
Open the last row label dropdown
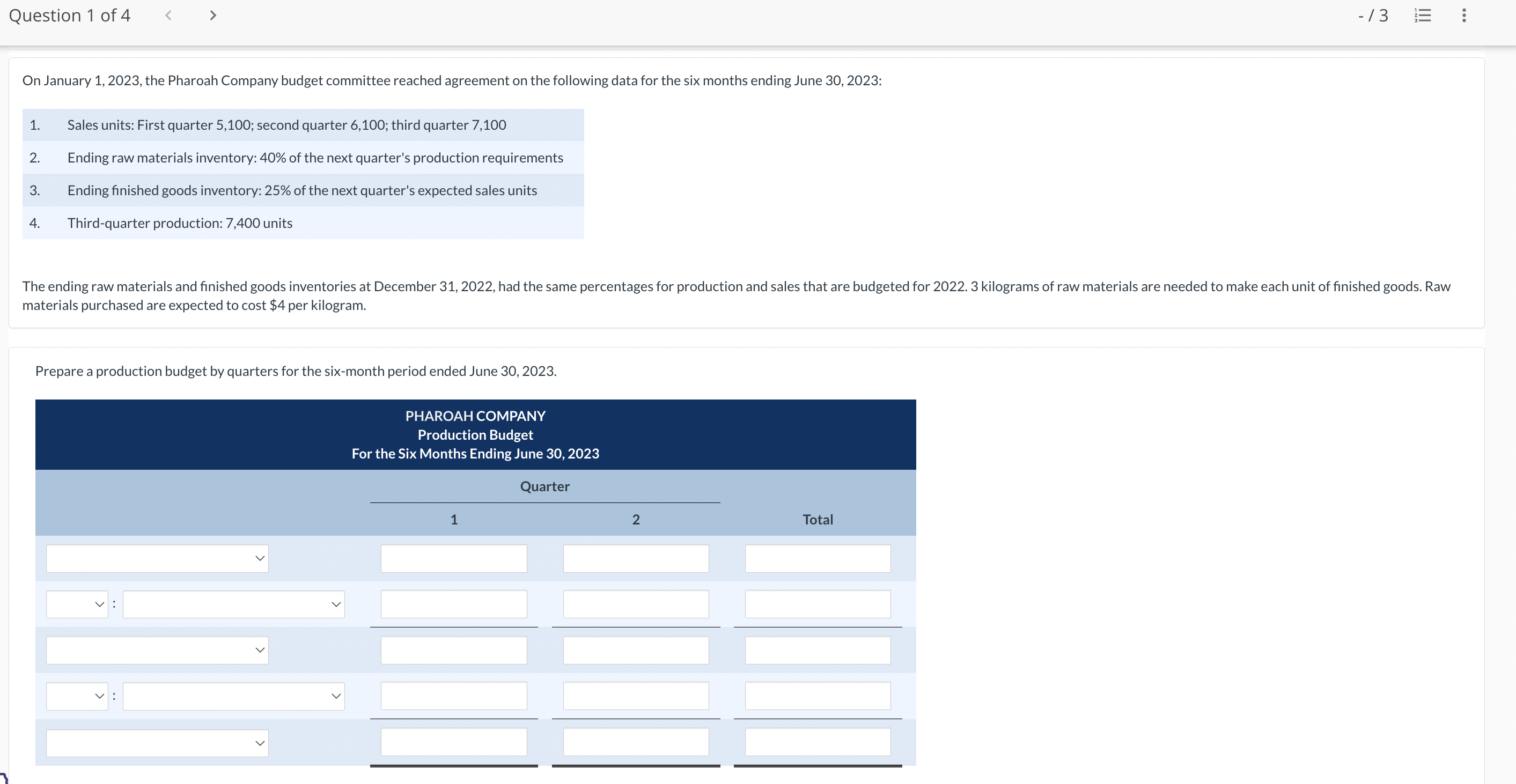tap(157, 743)
